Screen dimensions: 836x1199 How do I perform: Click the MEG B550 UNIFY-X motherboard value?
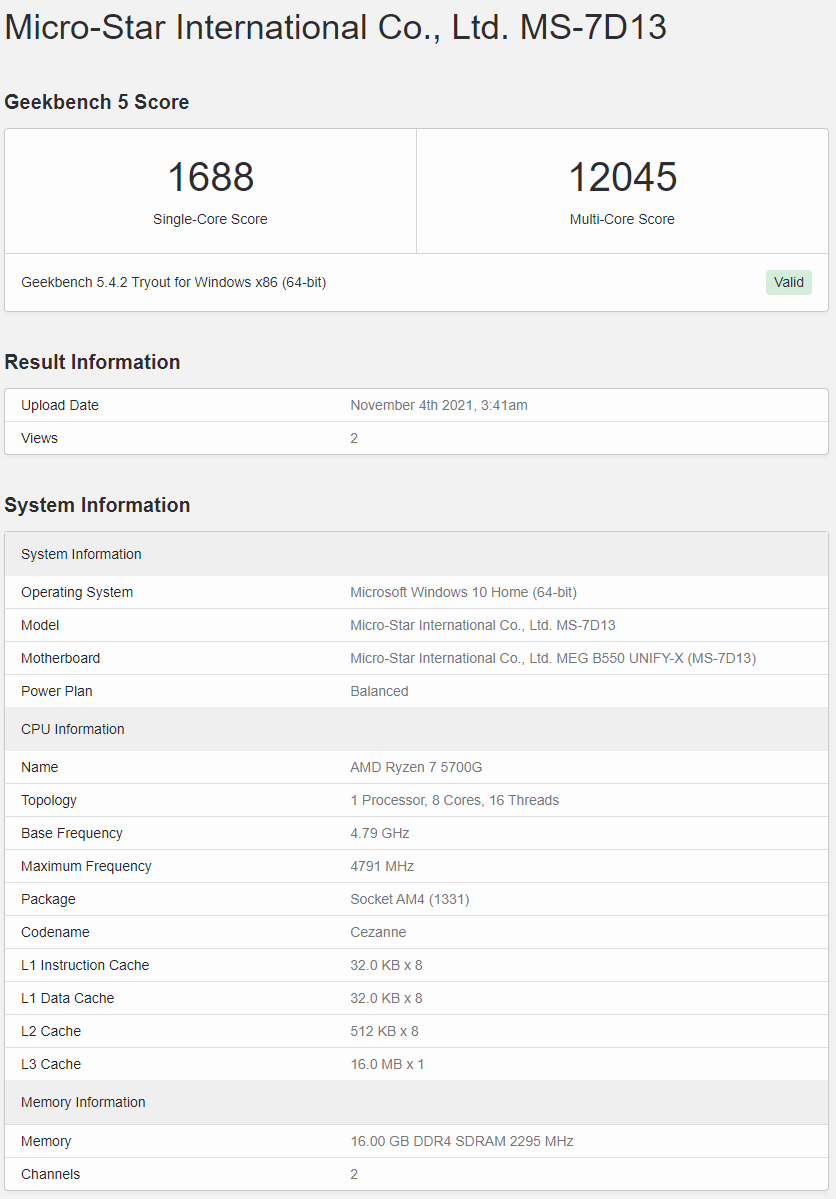click(x=552, y=658)
